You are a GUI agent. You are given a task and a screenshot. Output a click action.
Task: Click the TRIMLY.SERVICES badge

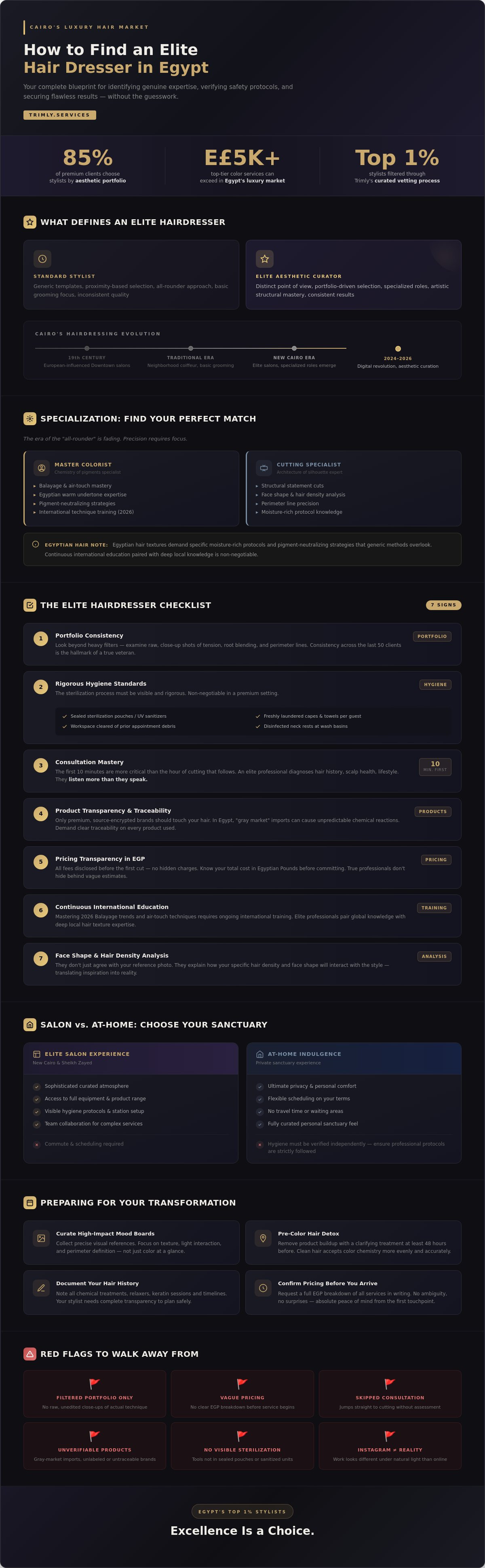[59, 115]
